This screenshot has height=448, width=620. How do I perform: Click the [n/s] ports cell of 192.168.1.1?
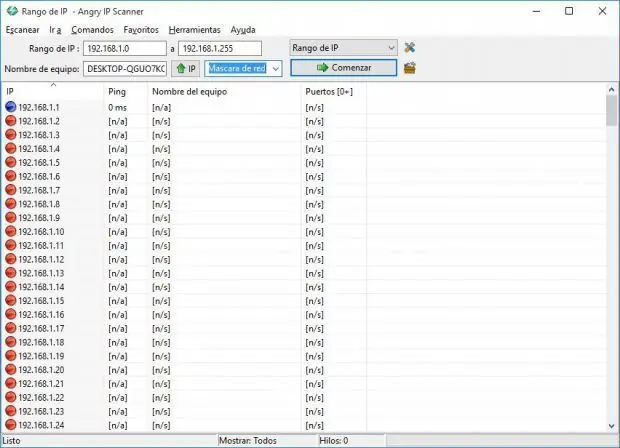[314, 108]
